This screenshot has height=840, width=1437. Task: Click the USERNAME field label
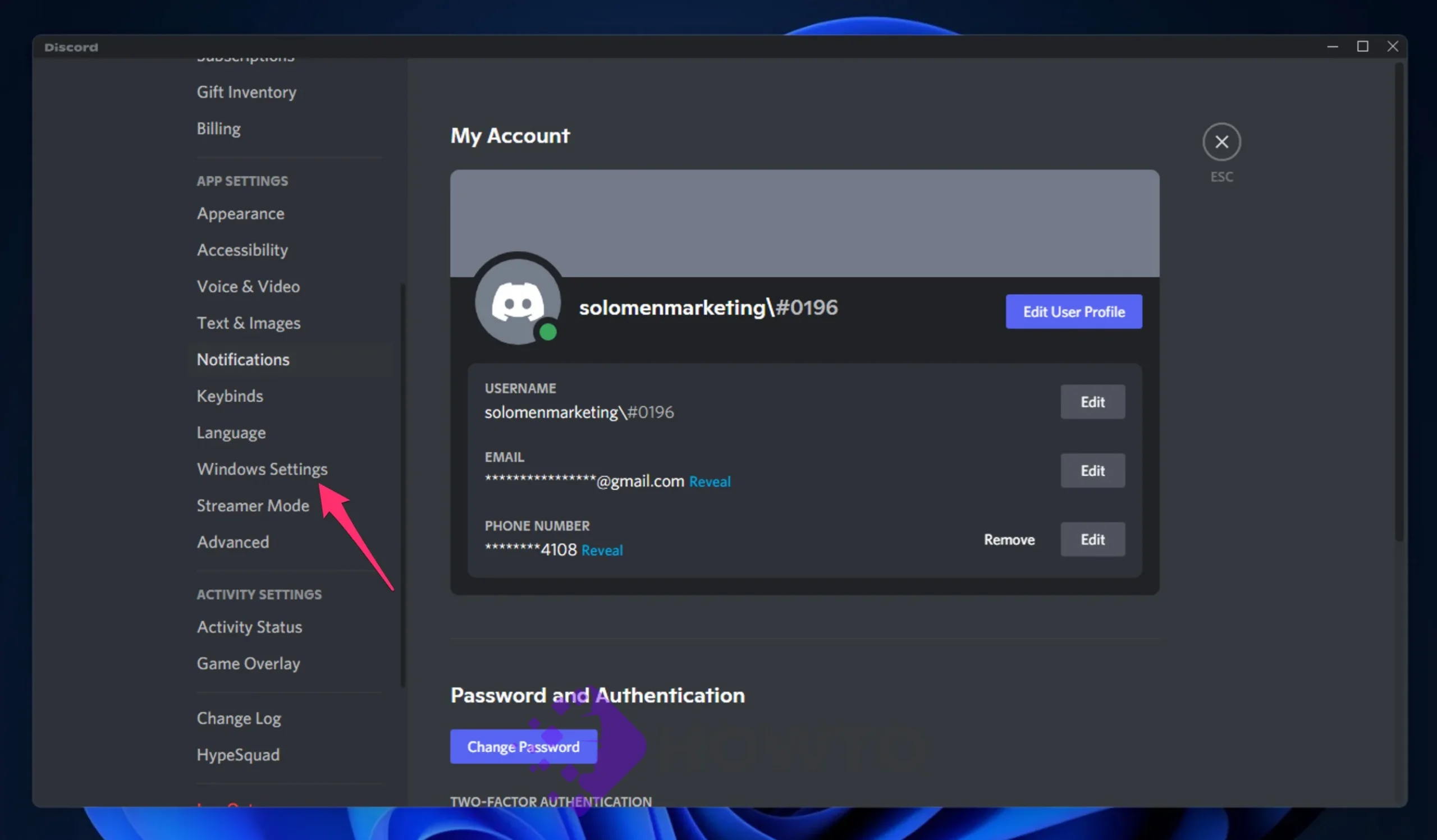point(520,389)
